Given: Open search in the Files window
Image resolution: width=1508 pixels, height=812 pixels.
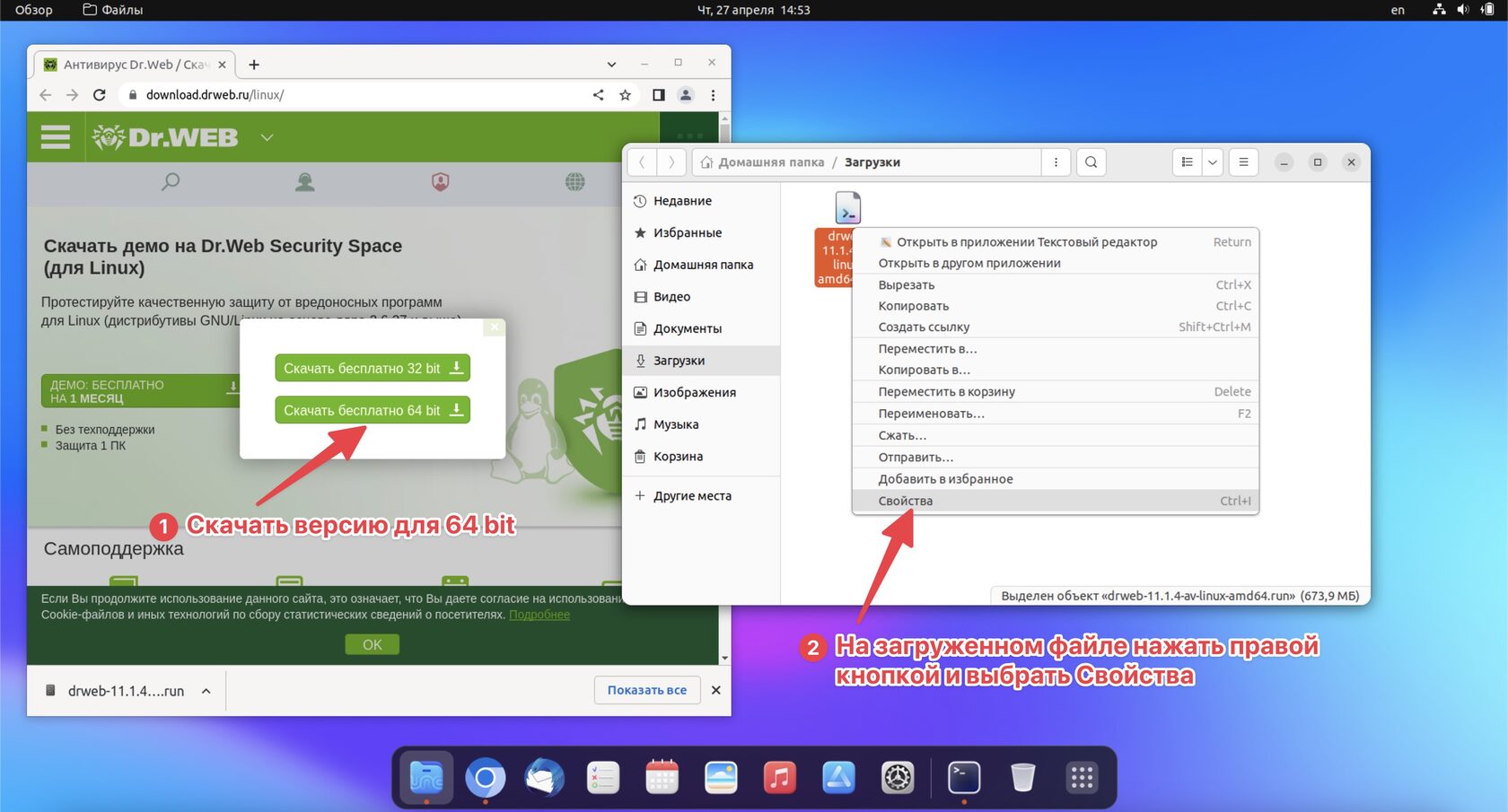Looking at the screenshot, I should (x=1092, y=162).
